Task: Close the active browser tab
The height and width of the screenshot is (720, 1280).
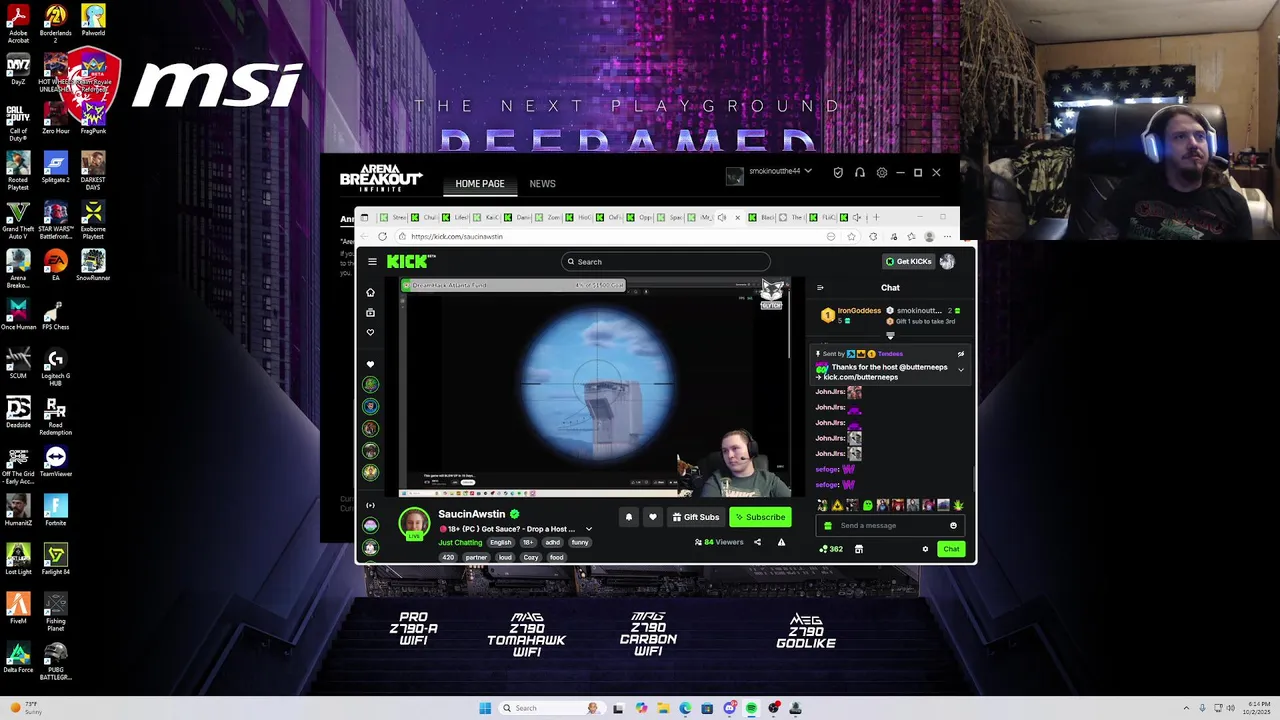Action: coord(738,217)
